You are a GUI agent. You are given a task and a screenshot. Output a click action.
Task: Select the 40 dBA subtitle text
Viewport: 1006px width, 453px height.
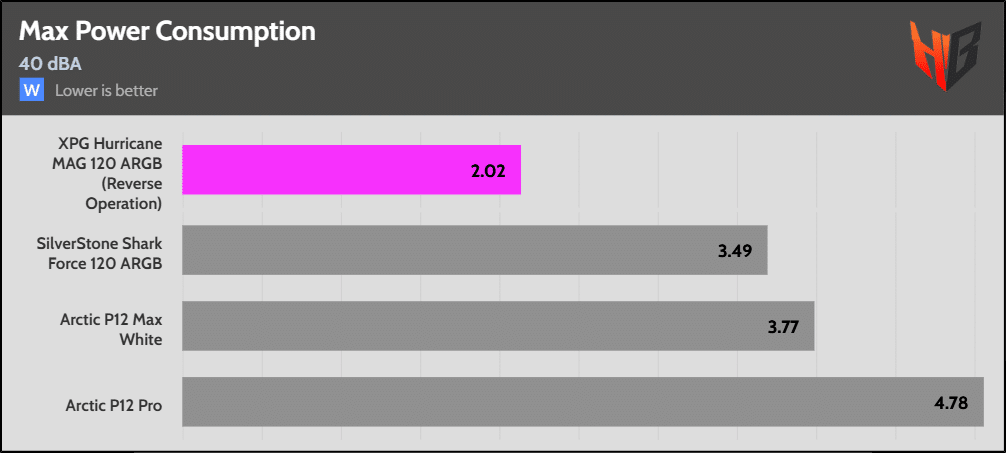coord(50,64)
